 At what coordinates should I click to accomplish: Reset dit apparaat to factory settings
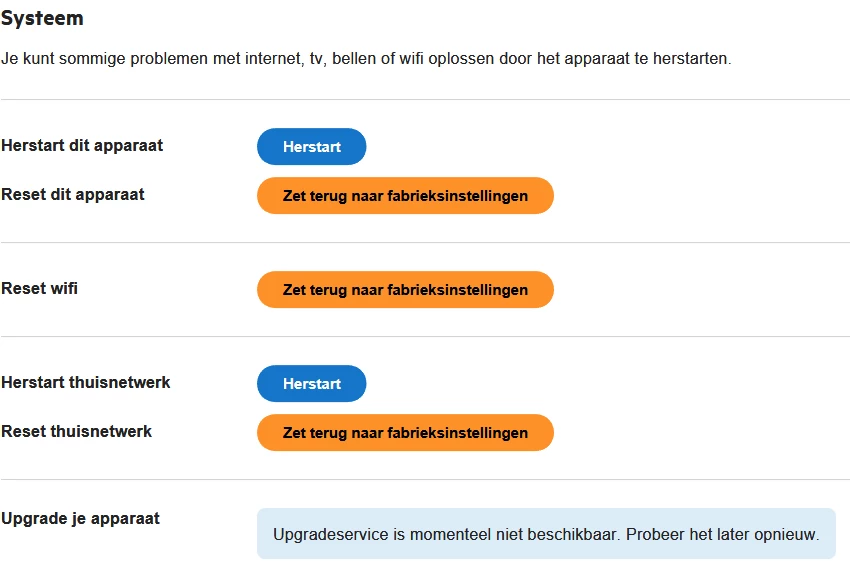tap(405, 196)
